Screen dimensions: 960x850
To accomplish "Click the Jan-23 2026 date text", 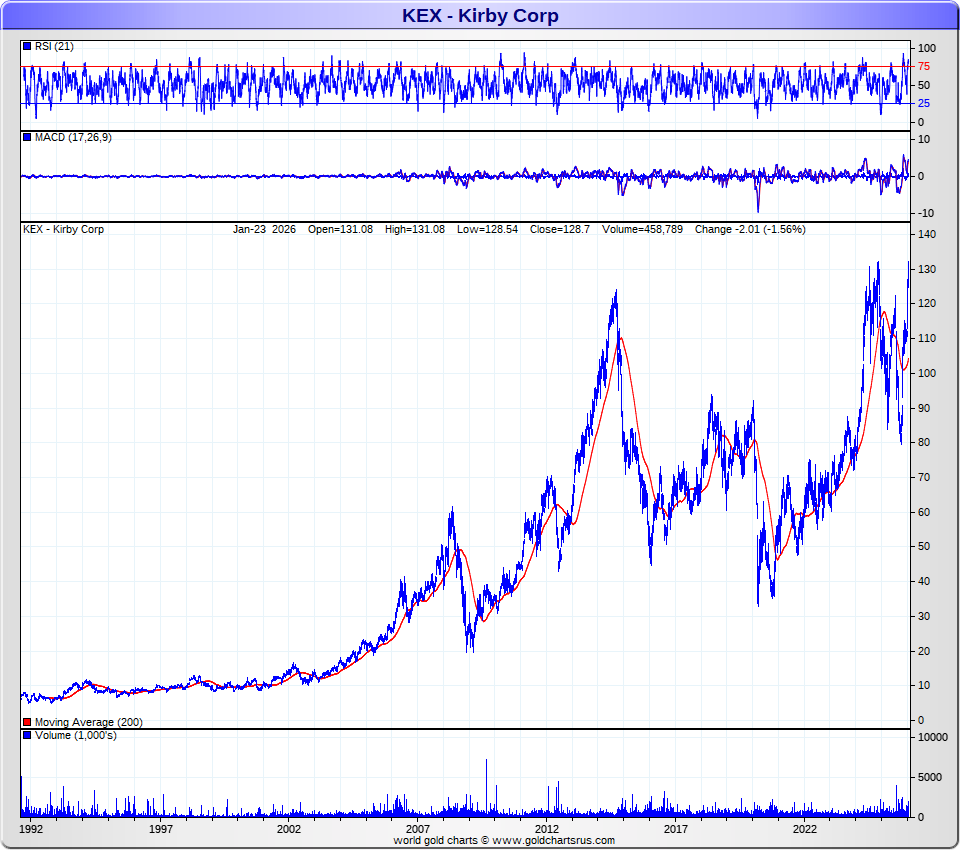I will [x=264, y=229].
